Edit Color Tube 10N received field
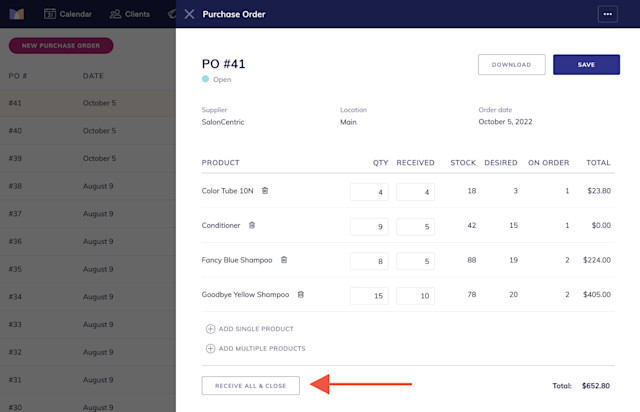This screenshot has width=640, height=412. (415, 192)
